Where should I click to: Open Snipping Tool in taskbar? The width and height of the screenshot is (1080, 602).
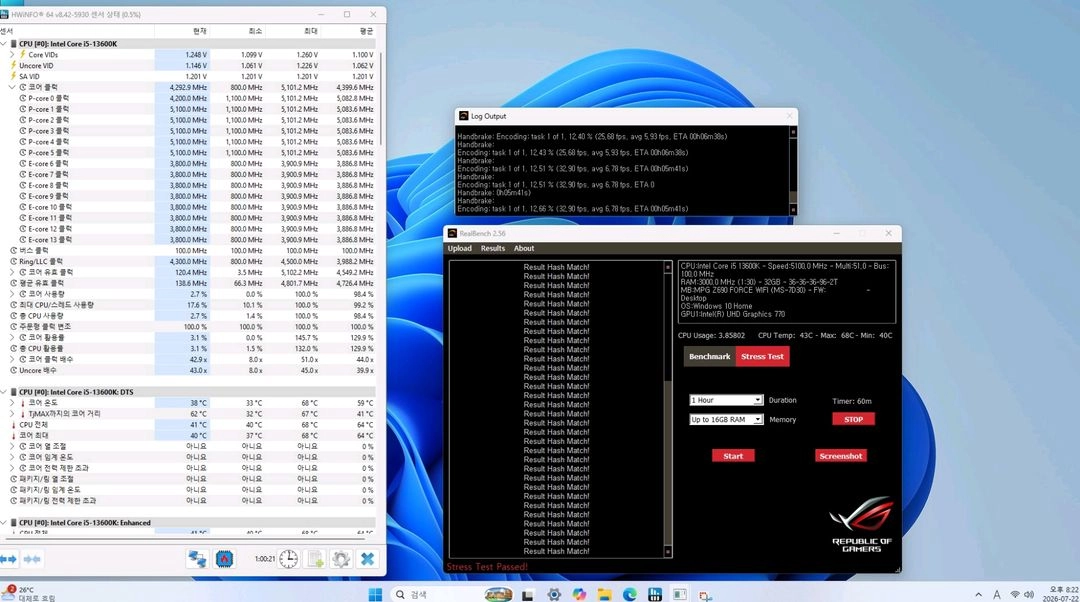coord(705,595)
